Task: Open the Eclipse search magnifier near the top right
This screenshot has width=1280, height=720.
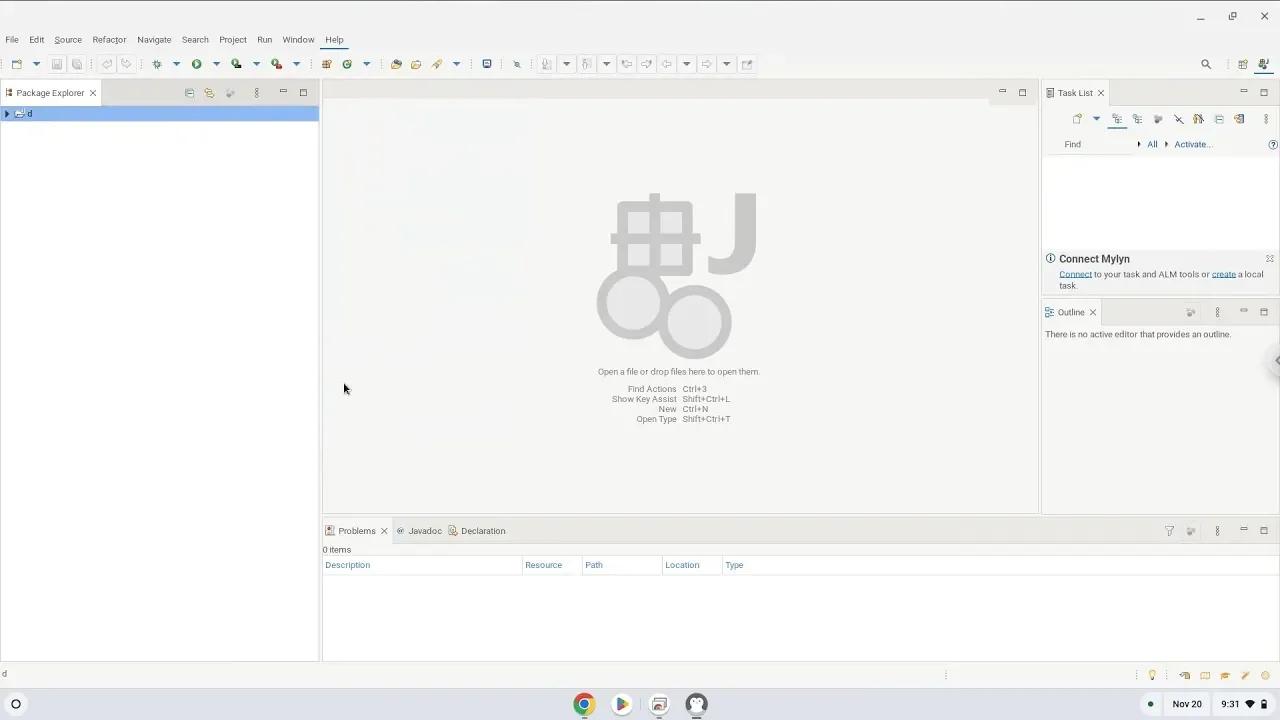Action: (1206, 63)
